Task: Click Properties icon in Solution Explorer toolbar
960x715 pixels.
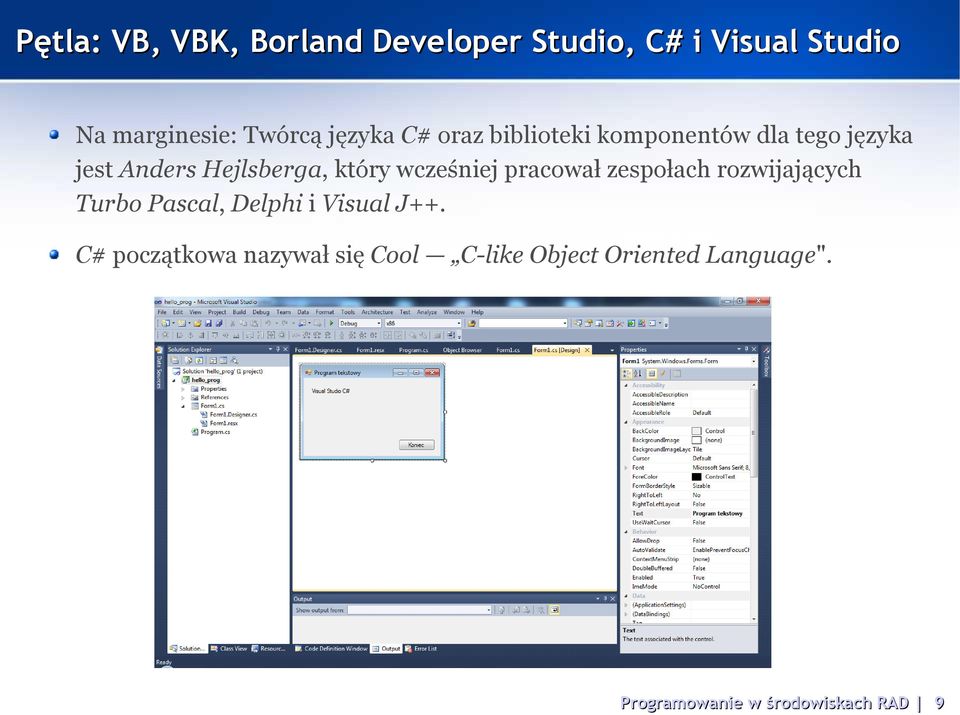Action: [x=174, y=361]
